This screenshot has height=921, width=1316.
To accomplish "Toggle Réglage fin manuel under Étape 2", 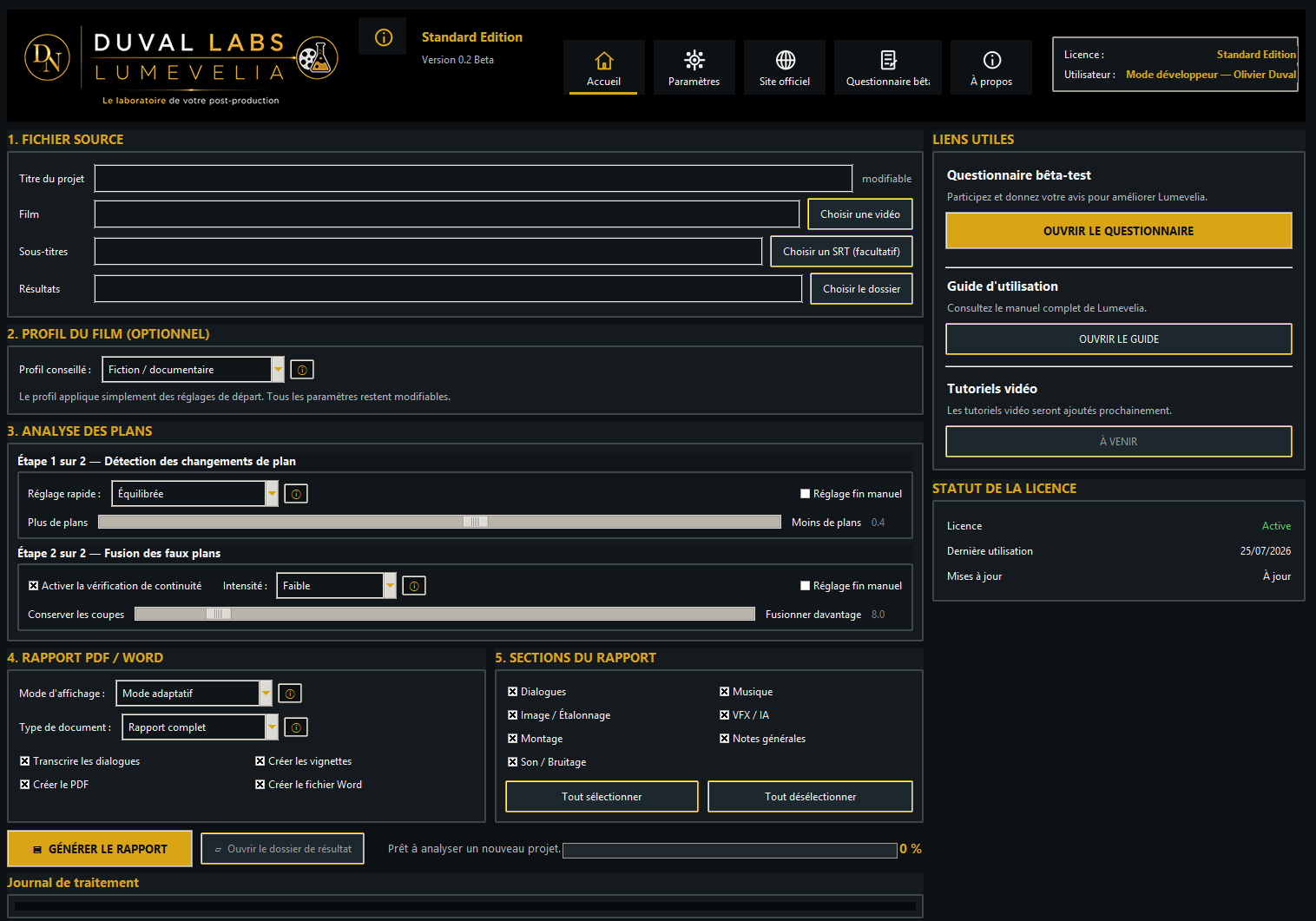I will (805, 586).
